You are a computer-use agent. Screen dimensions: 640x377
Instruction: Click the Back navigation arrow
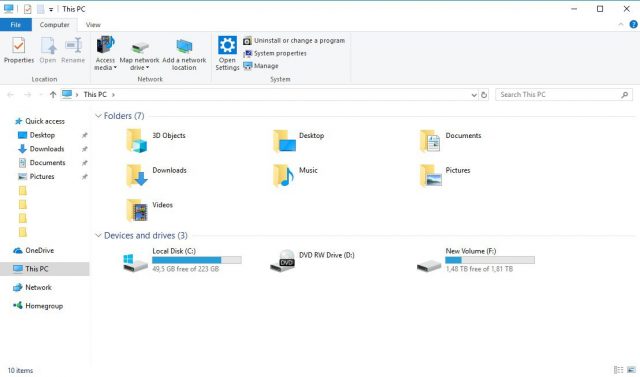click(11, 95)
